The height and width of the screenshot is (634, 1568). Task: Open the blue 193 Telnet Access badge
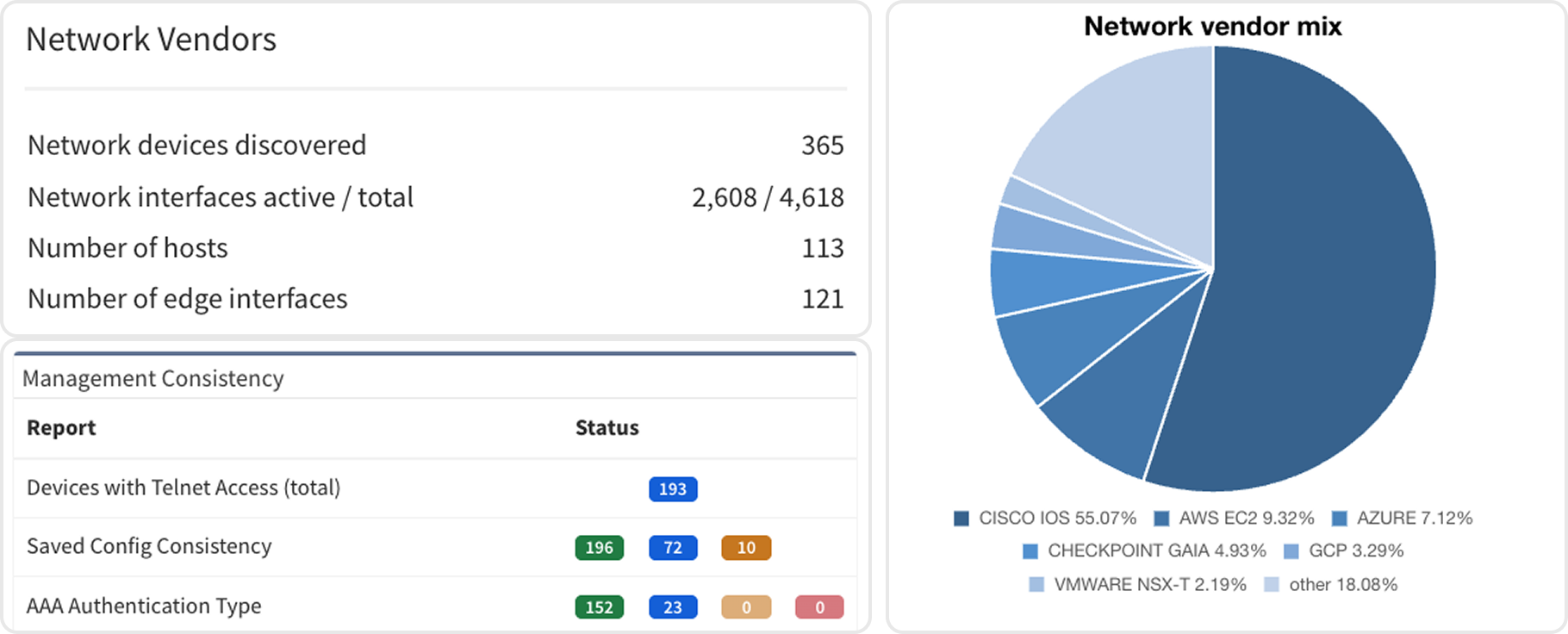coord(673,489)
